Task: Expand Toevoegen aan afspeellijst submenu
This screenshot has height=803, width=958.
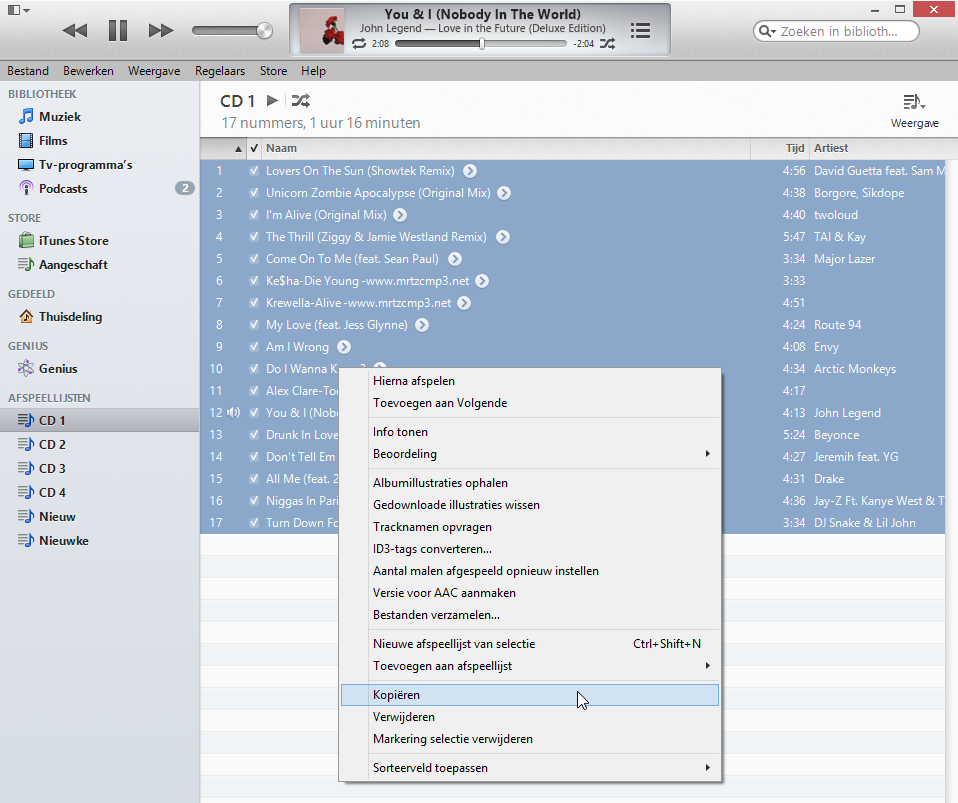Action: tap(530, 666)
